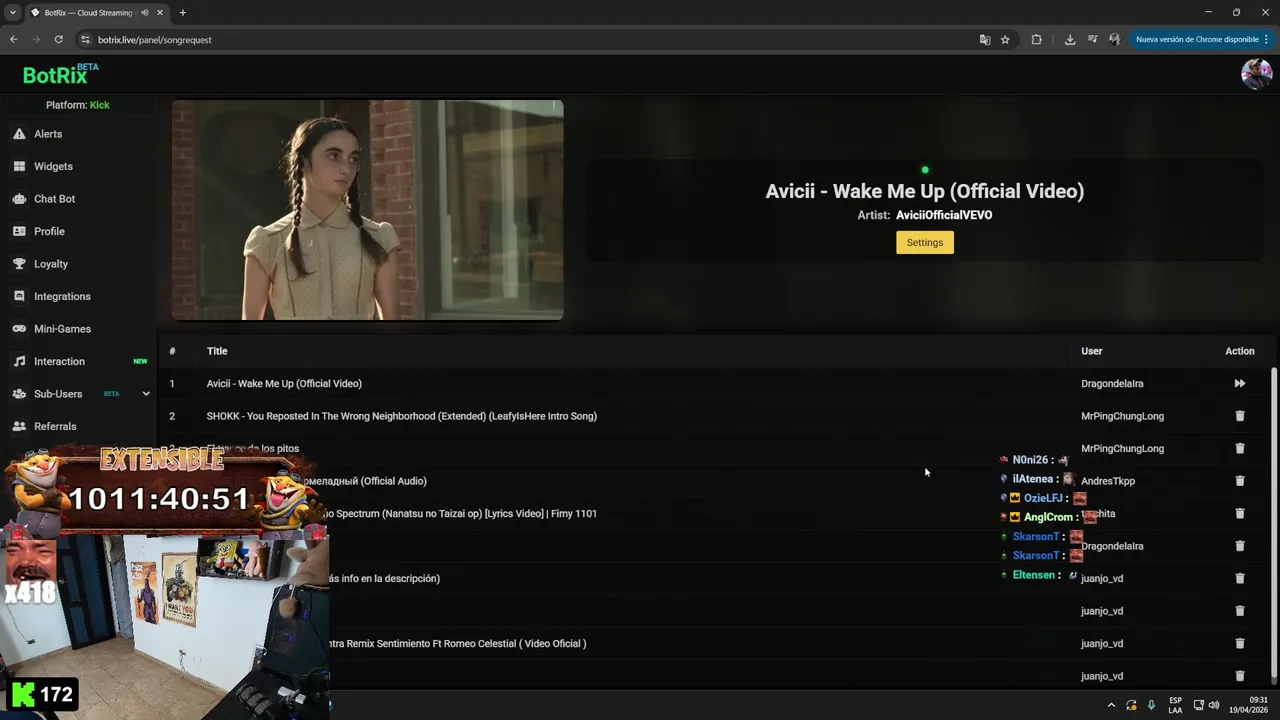Click the Kick platform label
Screen dimensions: 1280x720
pos(99,105)
